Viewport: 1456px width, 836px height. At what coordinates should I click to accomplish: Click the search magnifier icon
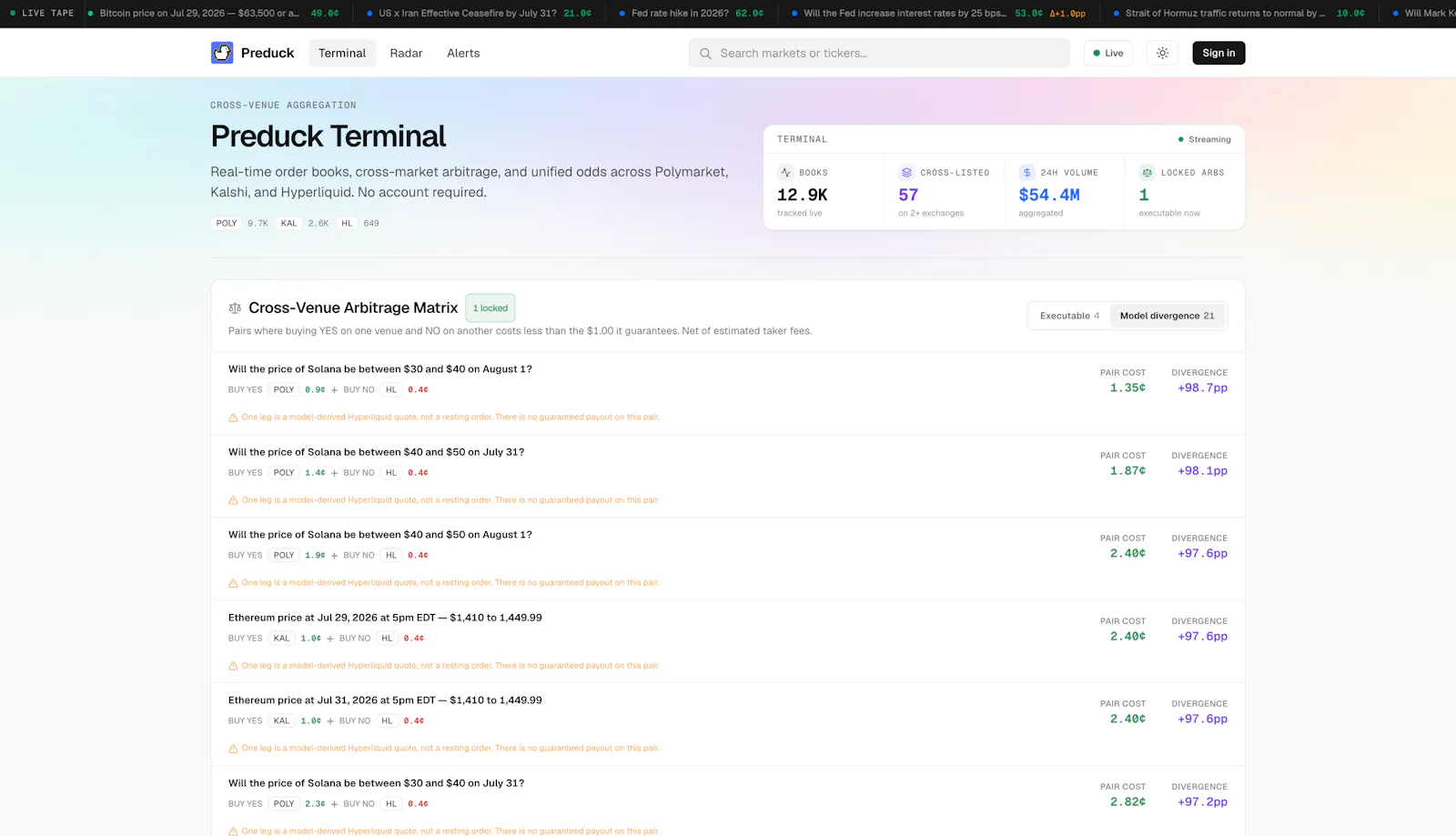coord(705,54)
